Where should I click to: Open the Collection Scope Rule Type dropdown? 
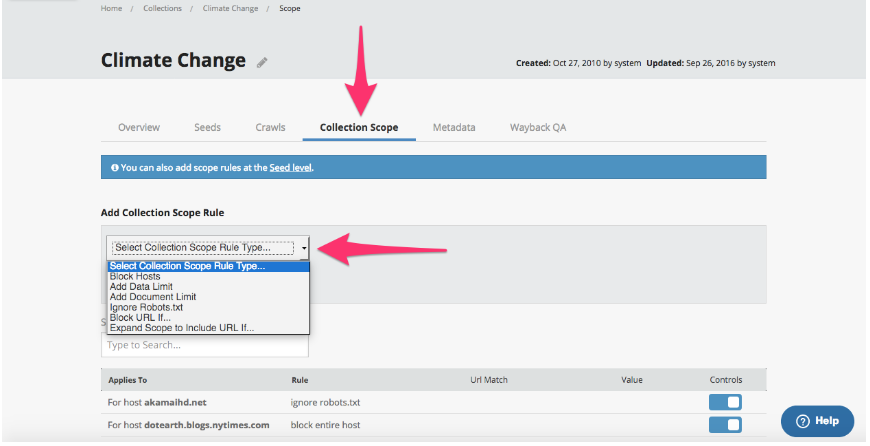point(208,247)
